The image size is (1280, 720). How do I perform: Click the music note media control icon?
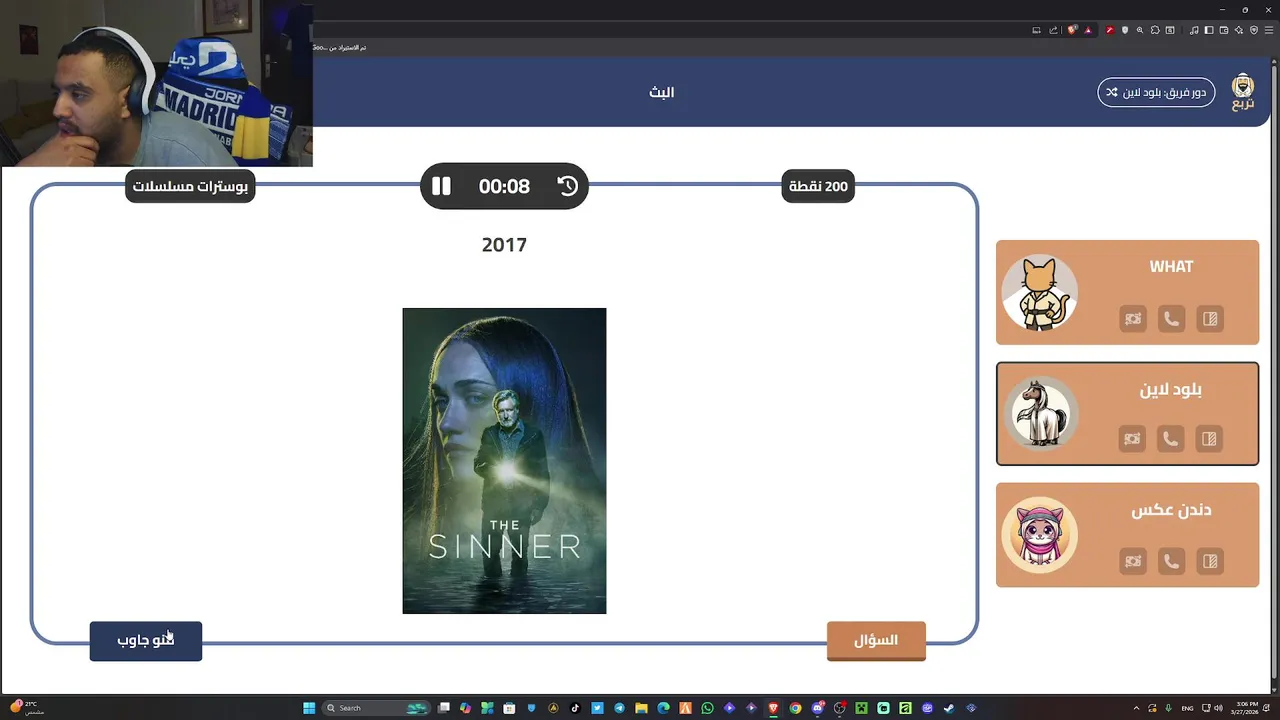pos(1194,30)
